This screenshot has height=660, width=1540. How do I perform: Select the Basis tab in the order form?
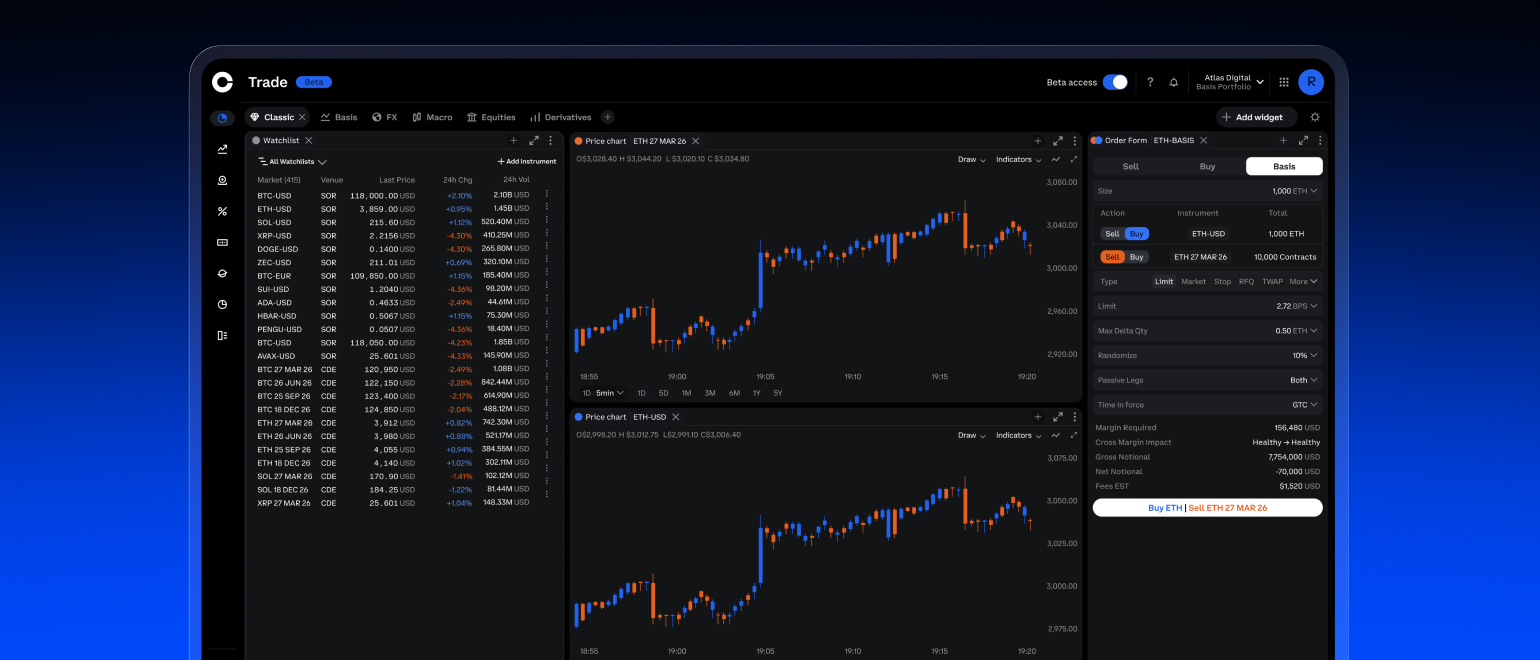click(1284, 166)
